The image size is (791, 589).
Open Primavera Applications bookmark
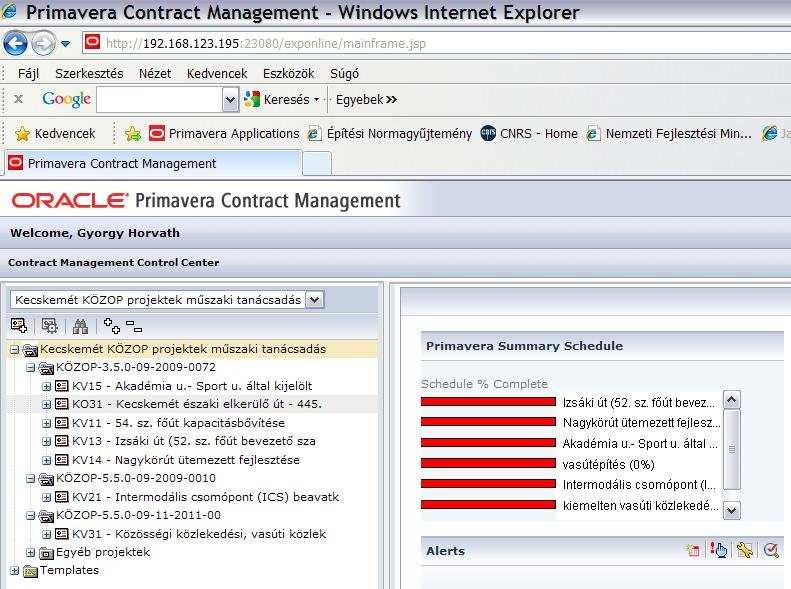tap(224, 134)
